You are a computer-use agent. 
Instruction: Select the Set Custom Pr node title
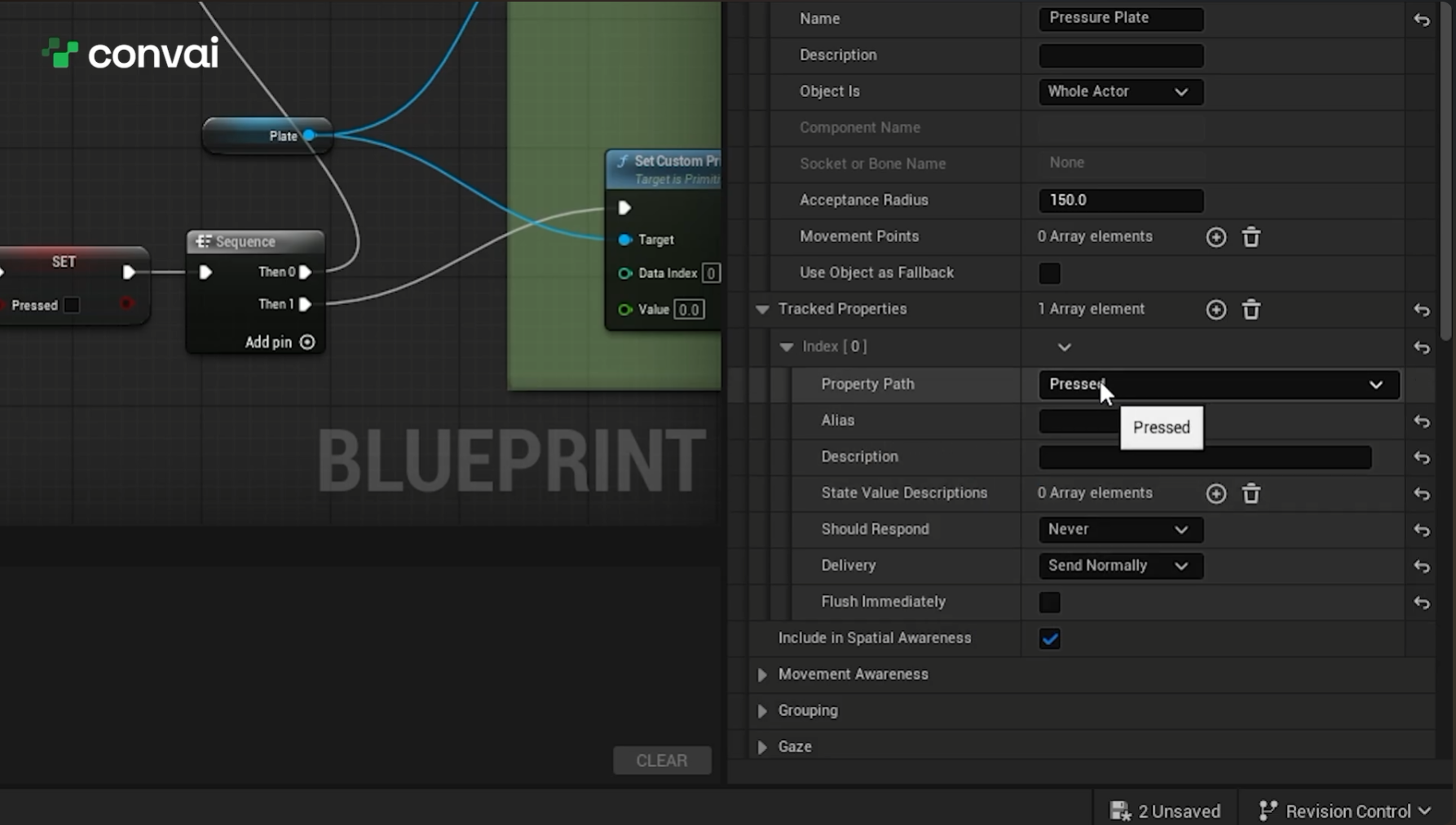(x=677, y=161)
